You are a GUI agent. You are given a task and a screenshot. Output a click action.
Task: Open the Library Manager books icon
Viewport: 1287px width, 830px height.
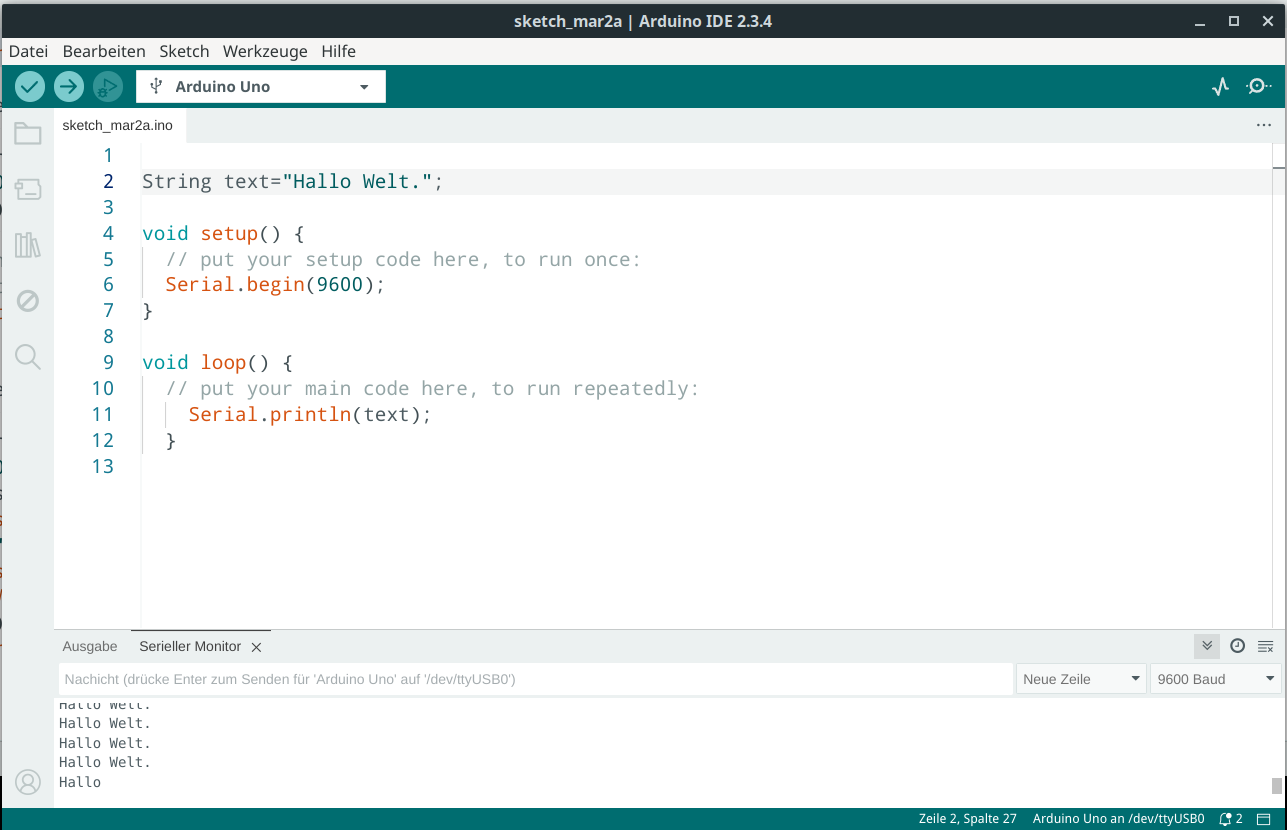point(28,245)
